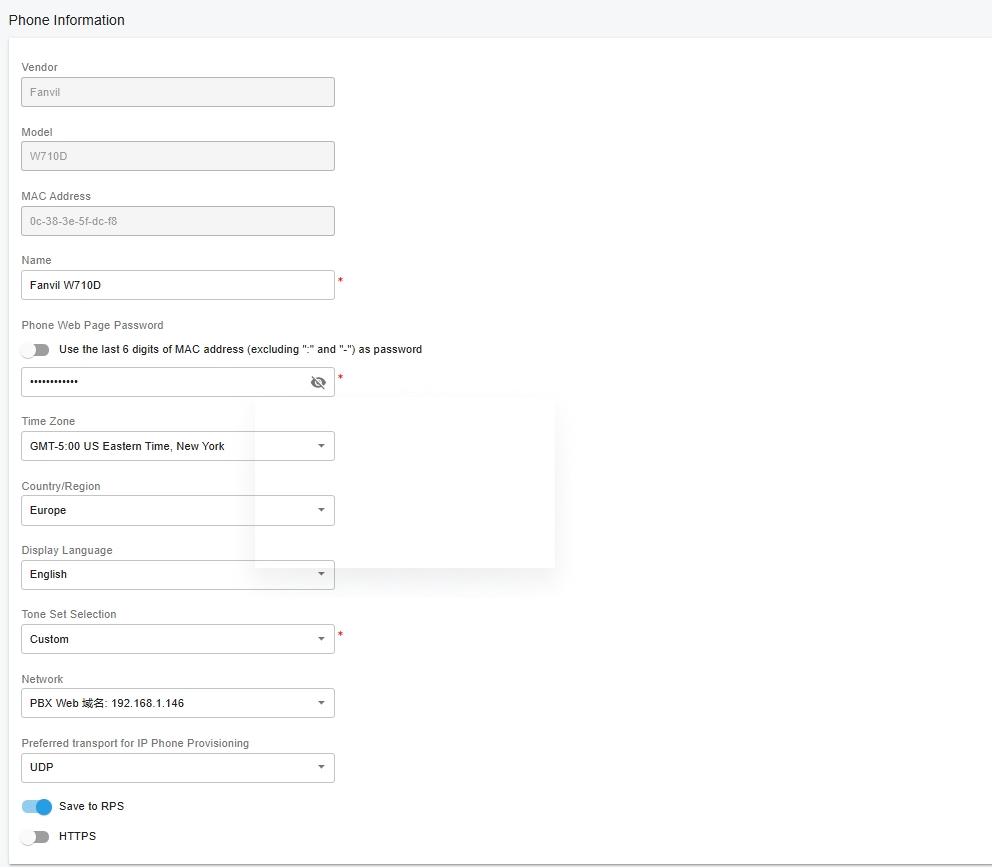Image resolution: width=992 pixels, height=867 pixels.
Task: Click the Tone Set Selection dropdown arrow
Action: (321, 639)
